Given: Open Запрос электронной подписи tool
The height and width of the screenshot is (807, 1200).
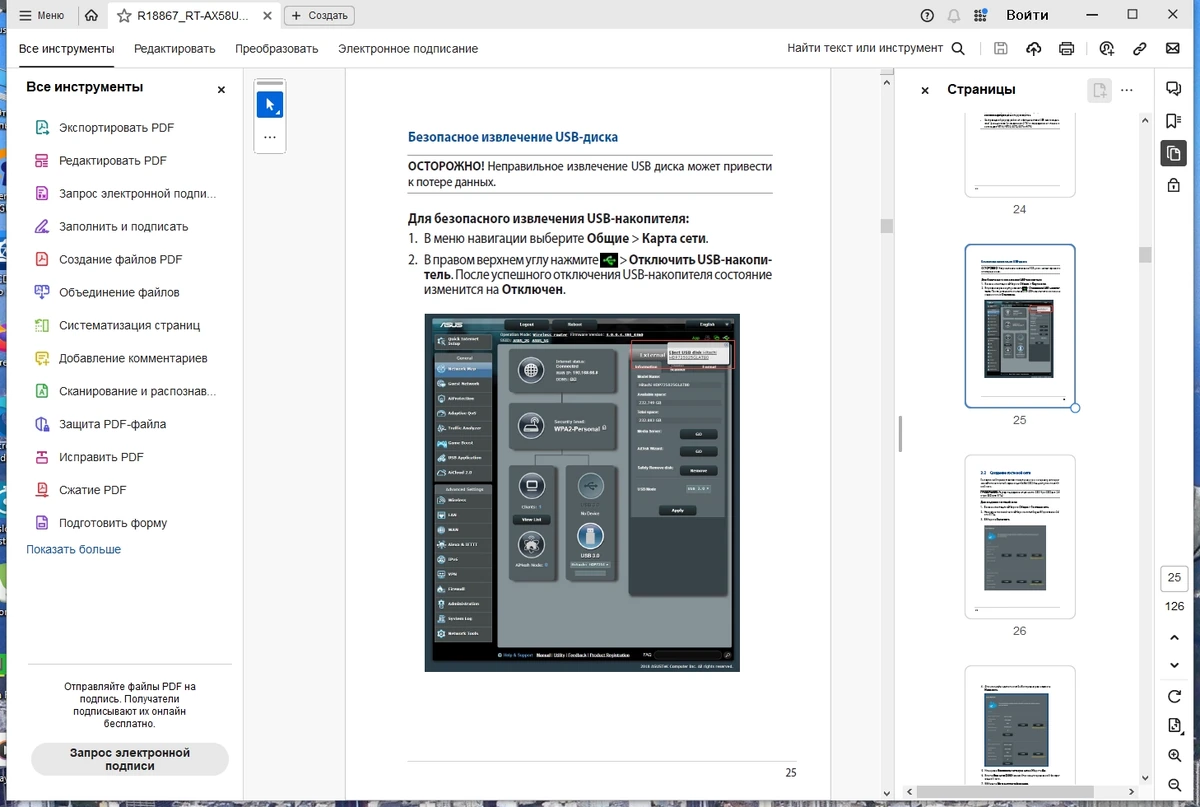Looking at the screenshot, I should [137, 194].
